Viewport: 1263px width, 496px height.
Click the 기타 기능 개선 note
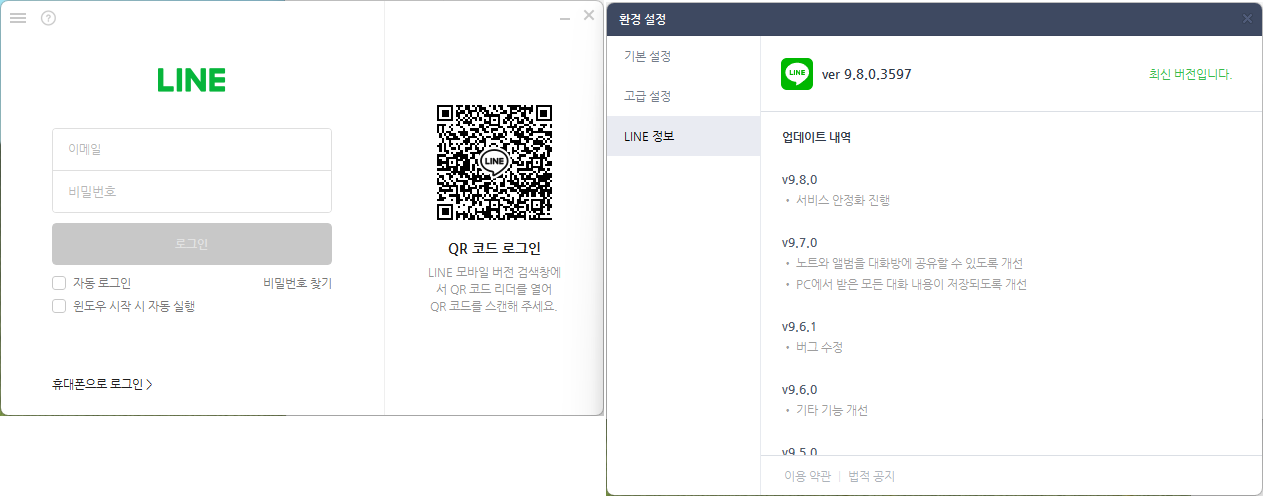[832, 410]
